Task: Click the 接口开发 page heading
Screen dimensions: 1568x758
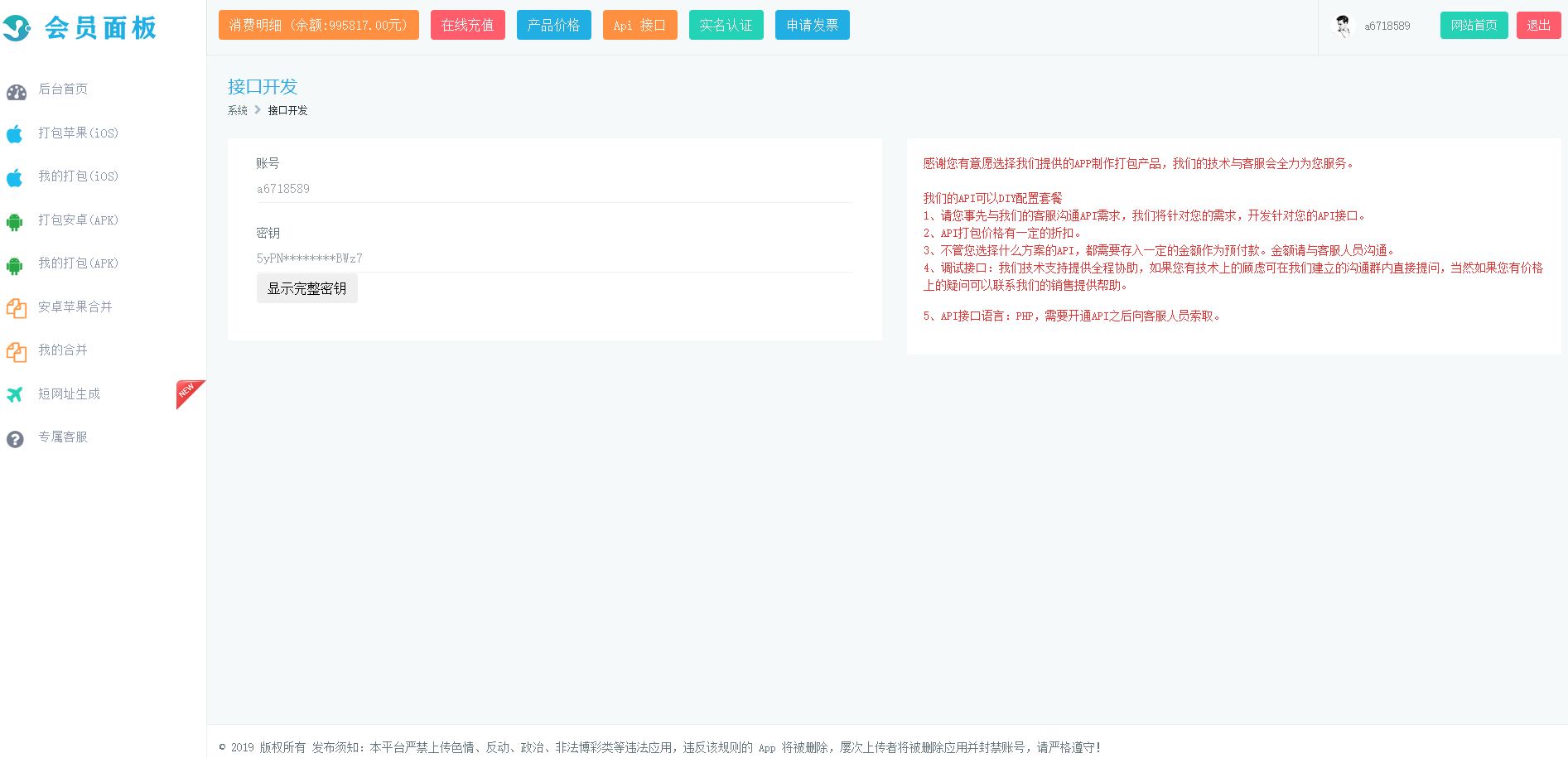Action: 263,86
